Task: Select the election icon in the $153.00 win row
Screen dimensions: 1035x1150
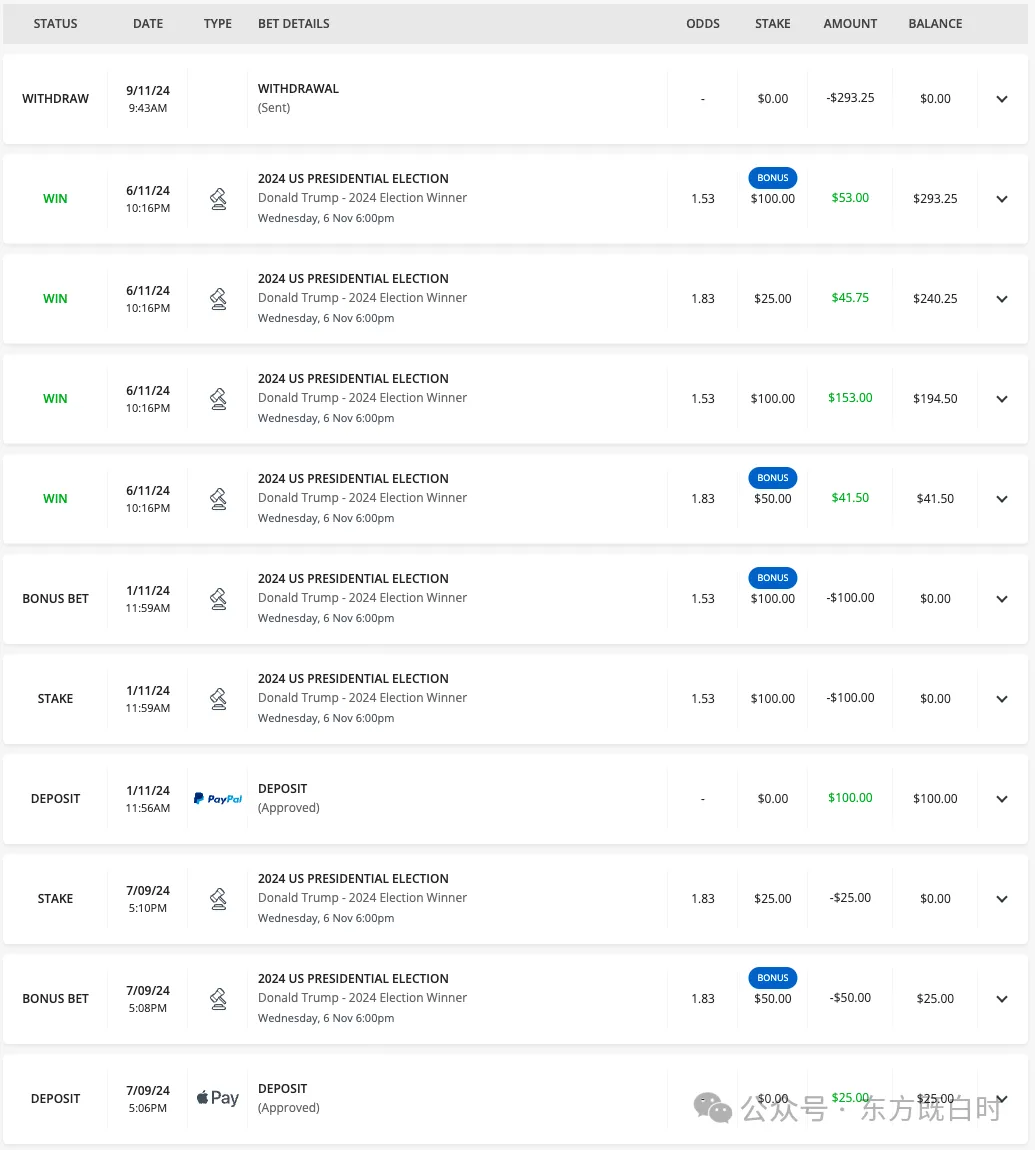Action: [218, 399]
